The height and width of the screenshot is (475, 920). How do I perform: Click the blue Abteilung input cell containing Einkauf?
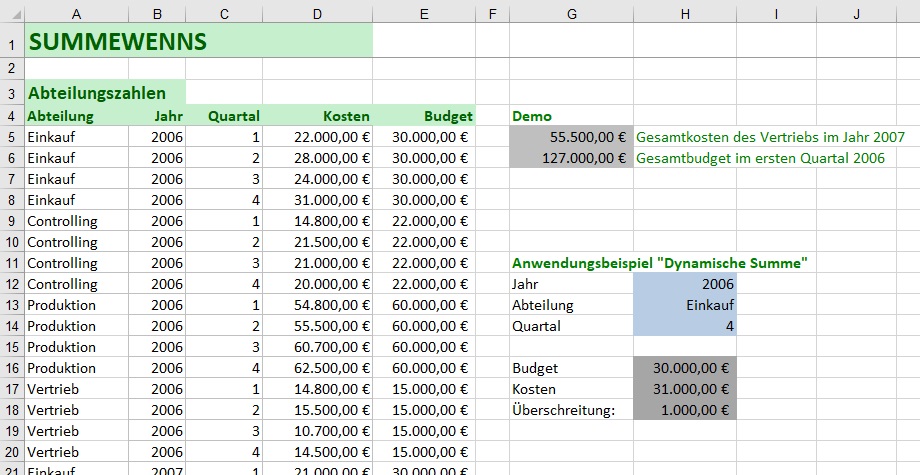(684, 305)
